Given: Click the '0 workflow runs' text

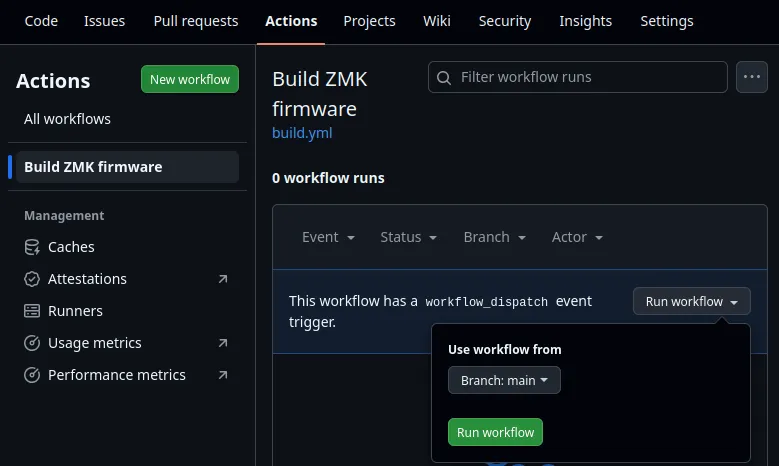Looking at the screenshot, I should point(328,178).
